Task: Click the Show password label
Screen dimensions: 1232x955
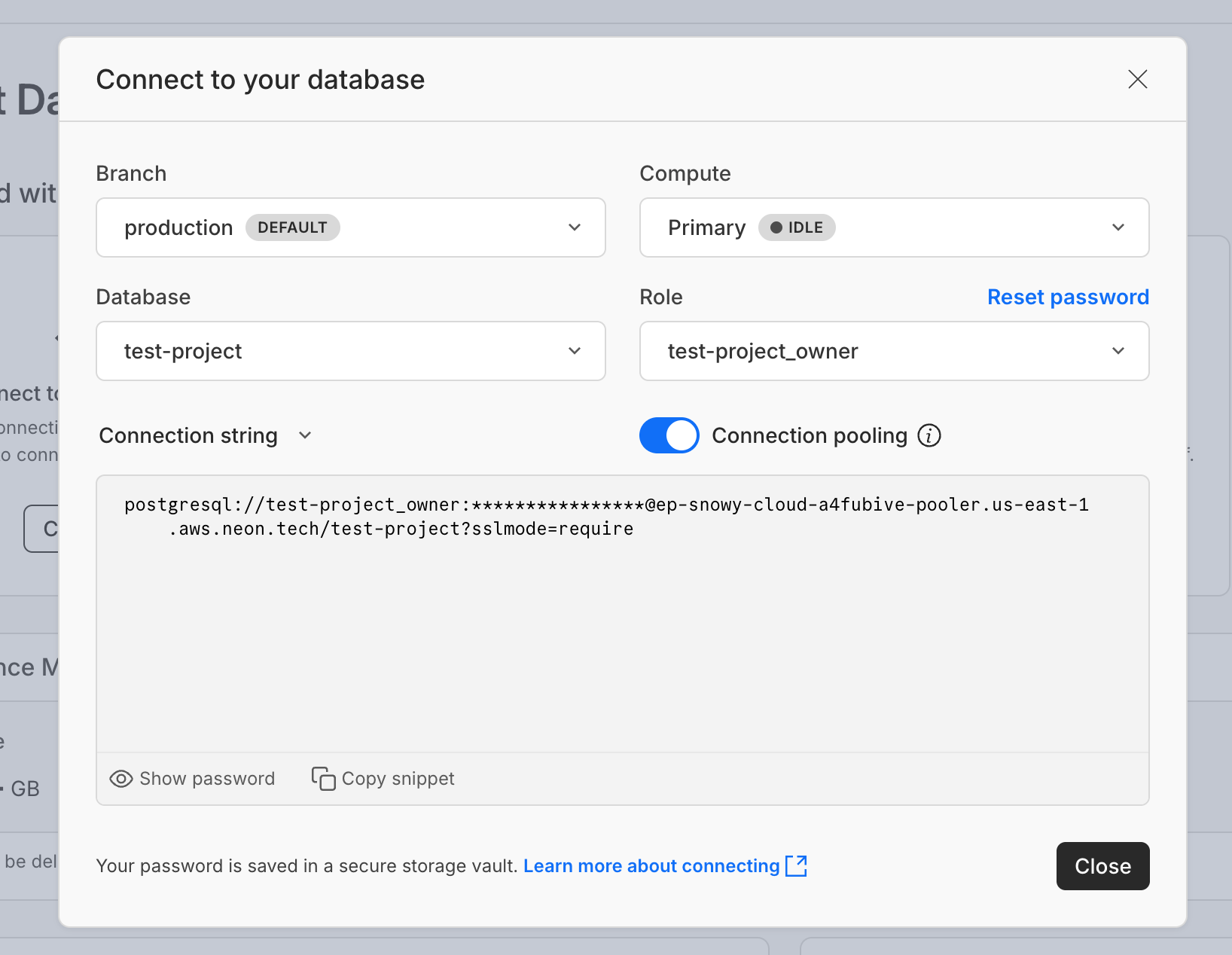Action: (x=206, y=779)
